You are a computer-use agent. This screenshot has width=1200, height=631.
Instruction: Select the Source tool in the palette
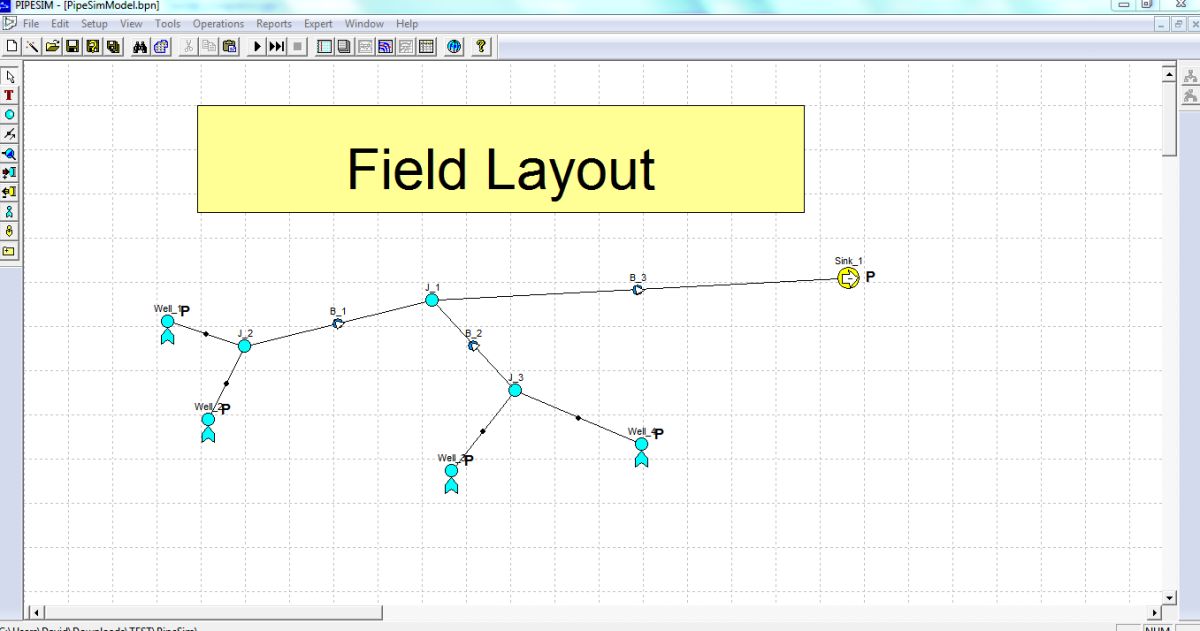coord(10,173)
